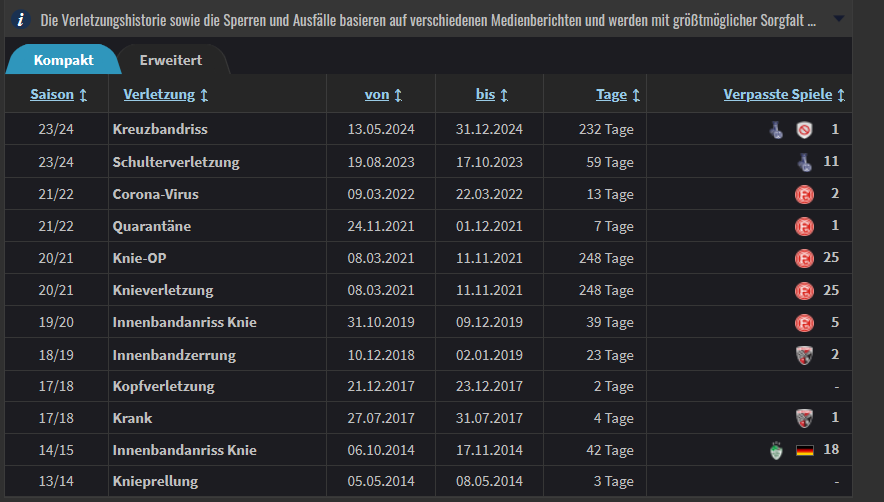Click the red-circle club crest in Kreuzbandriss row
This screenshot has width=884, height=502.
(805, 130)
